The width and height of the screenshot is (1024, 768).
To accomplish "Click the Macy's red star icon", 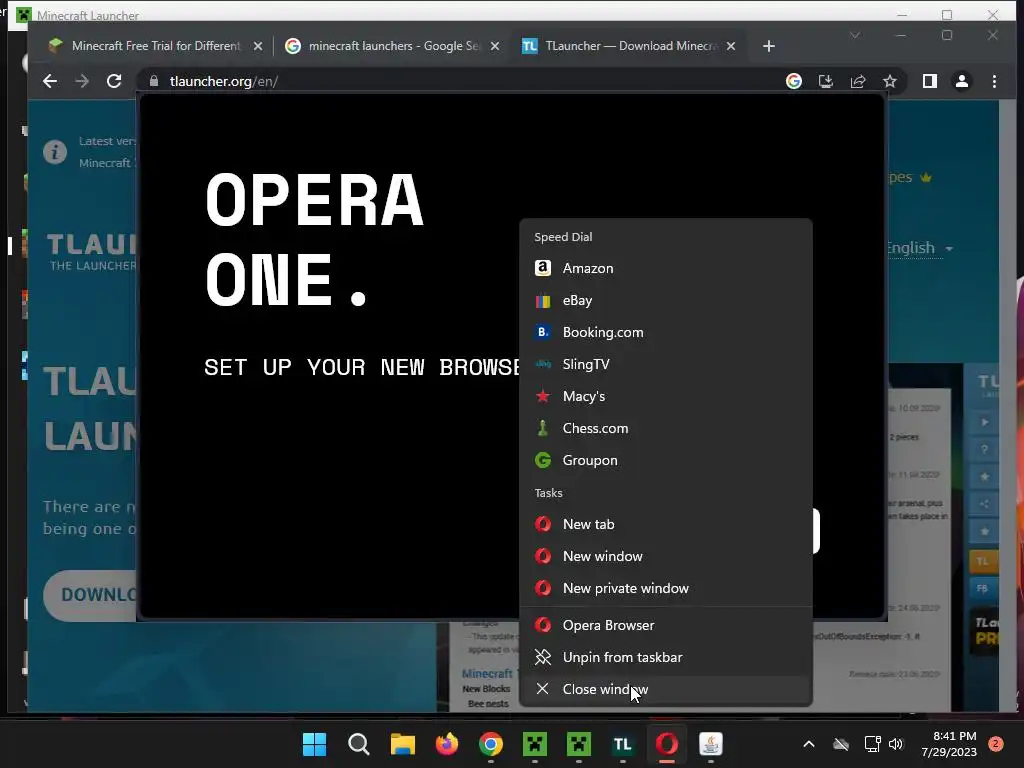I will tap(543, 396).
